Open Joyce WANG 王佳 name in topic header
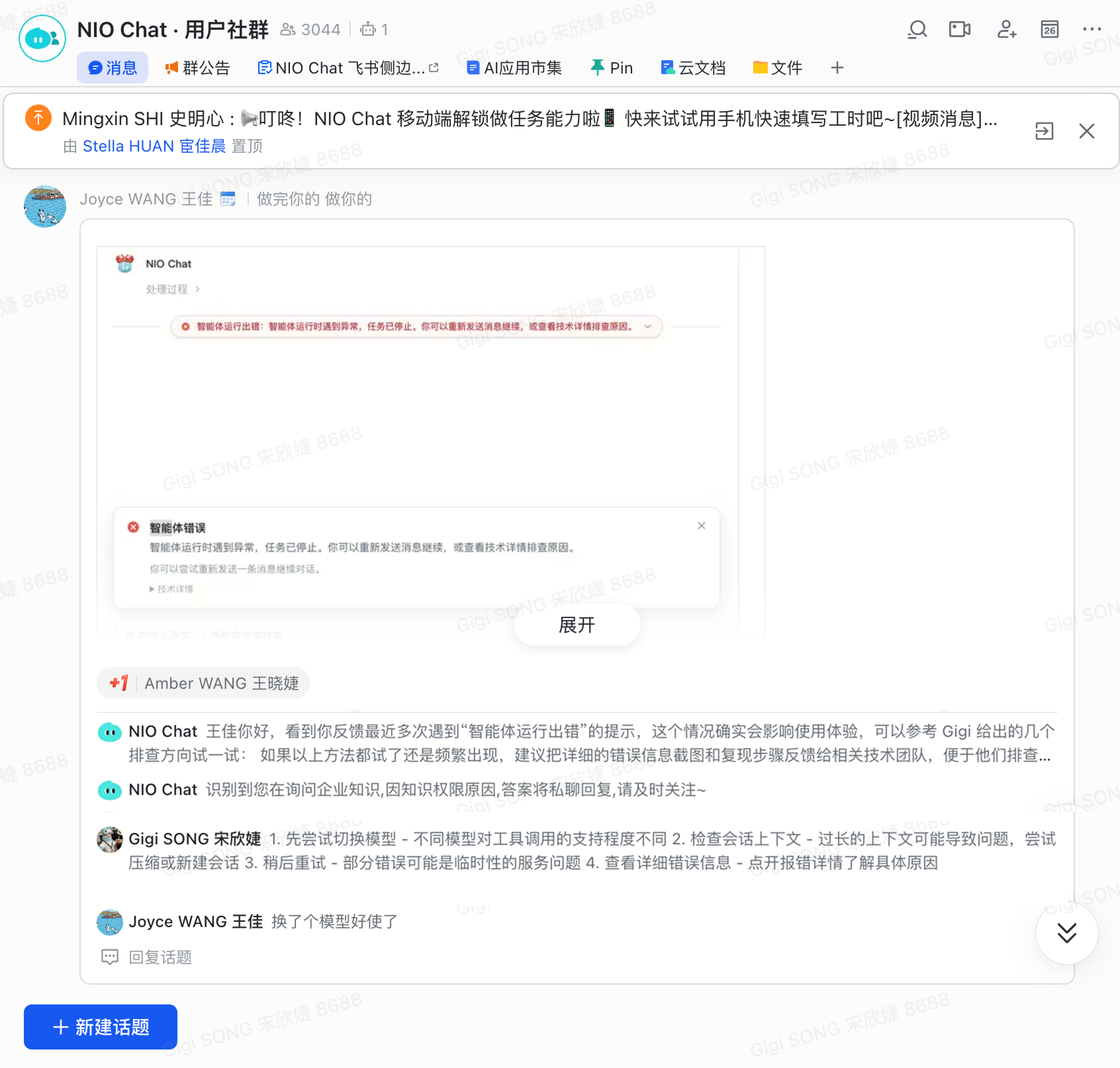1120x1068 pixels. coord(146,199)
